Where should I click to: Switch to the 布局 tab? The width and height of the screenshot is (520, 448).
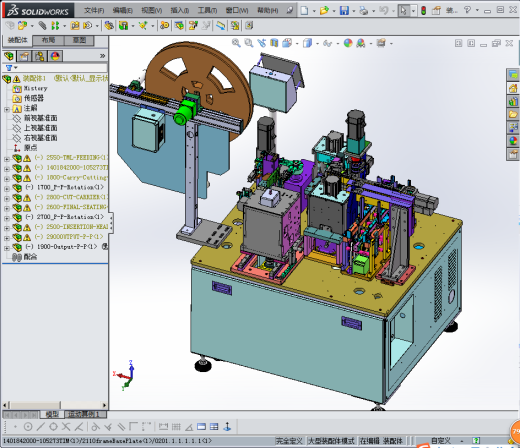(48, 40)
